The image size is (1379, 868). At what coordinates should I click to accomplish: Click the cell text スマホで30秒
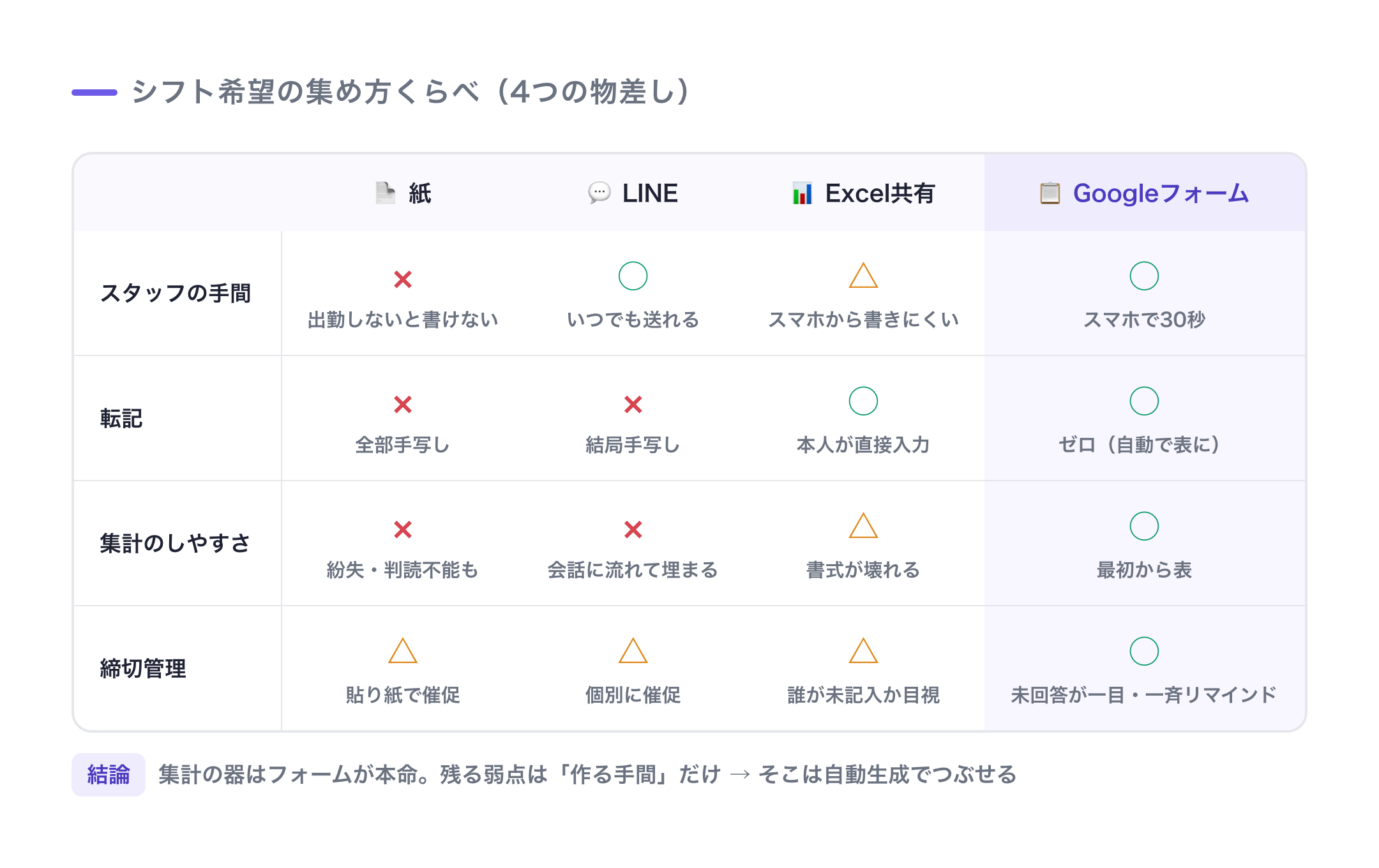click(x=1144, y=320)
